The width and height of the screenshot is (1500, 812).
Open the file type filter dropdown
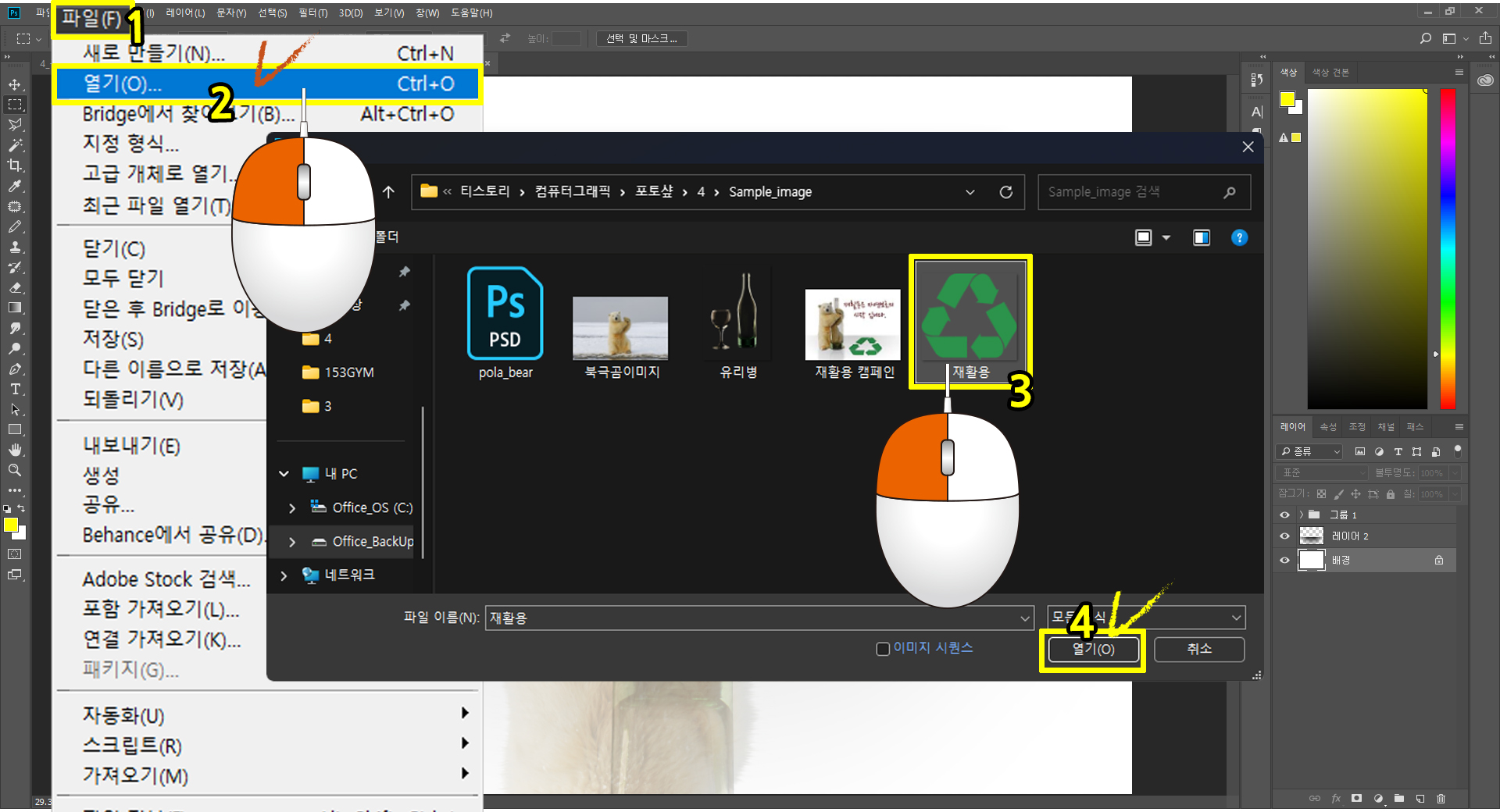pyautogui.click(x=1236, y=618)
